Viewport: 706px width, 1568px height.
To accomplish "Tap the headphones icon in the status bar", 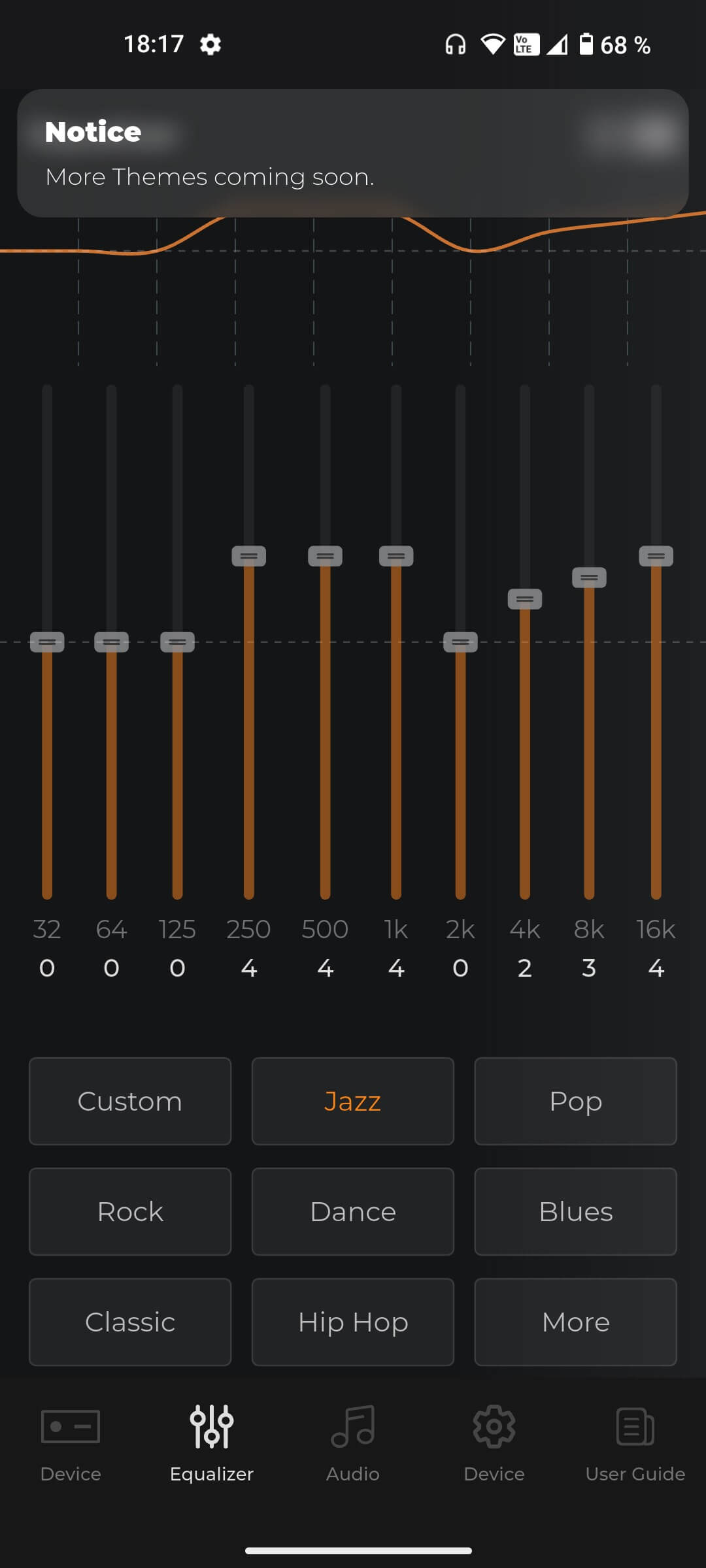I will pos(455,44).
